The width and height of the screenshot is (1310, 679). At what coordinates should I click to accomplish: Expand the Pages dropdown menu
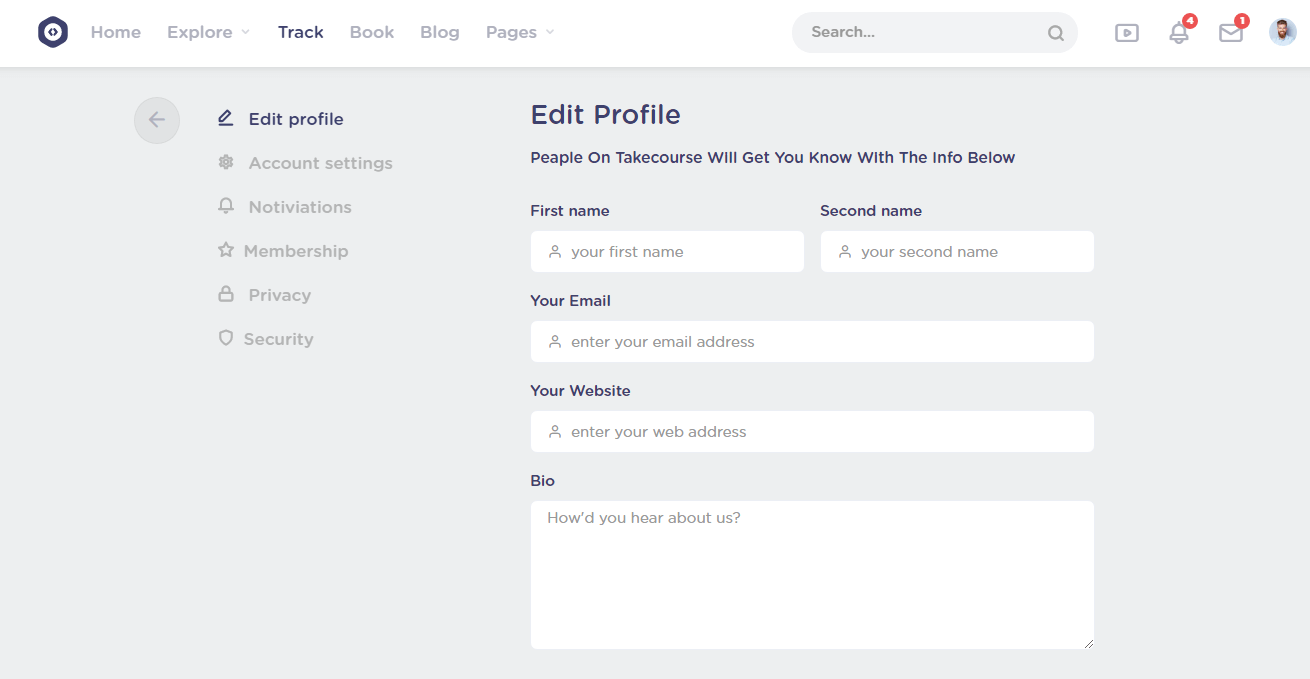tap(519, 32)
